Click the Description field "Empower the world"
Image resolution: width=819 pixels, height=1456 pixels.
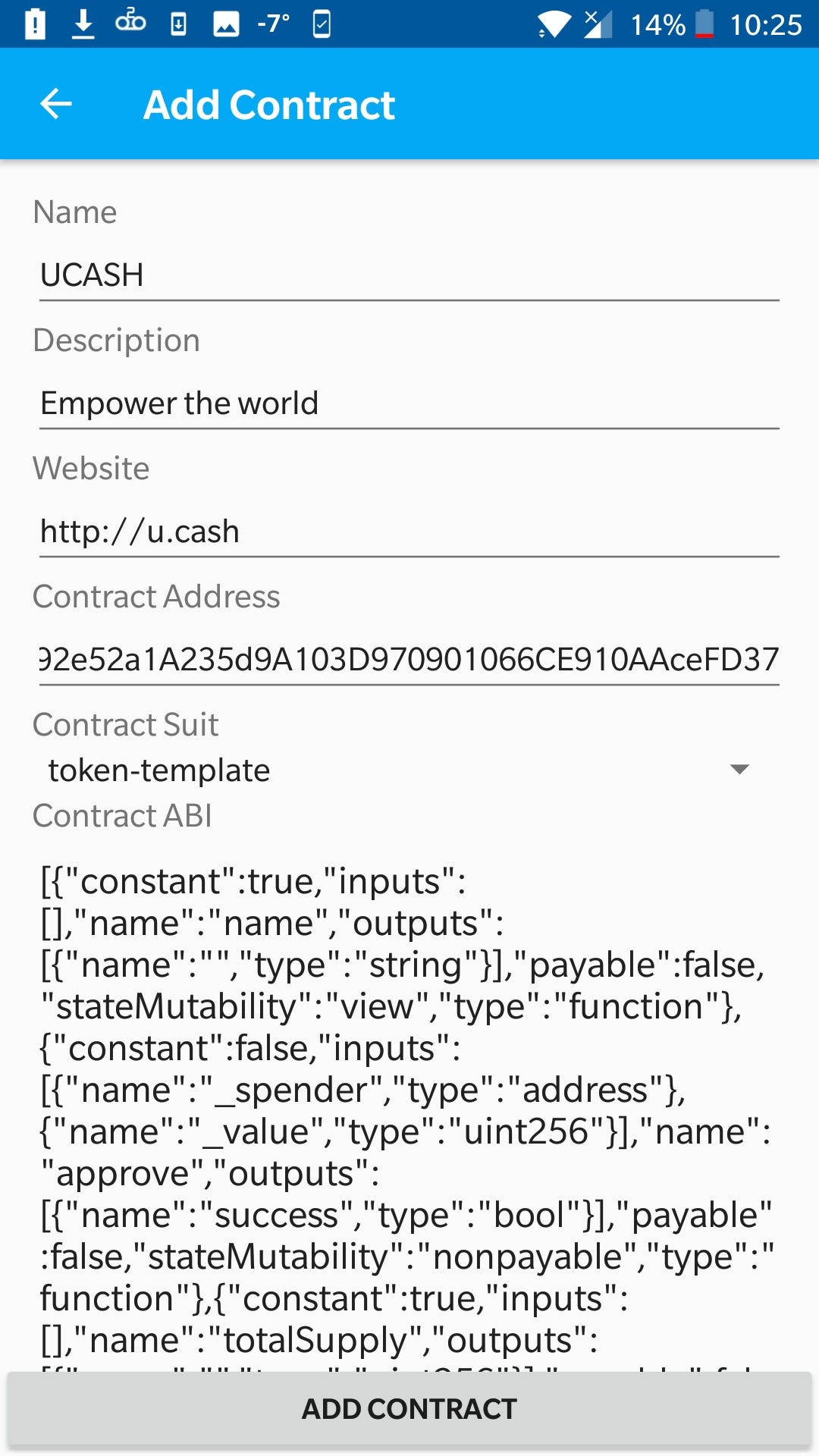click(409, 403)
